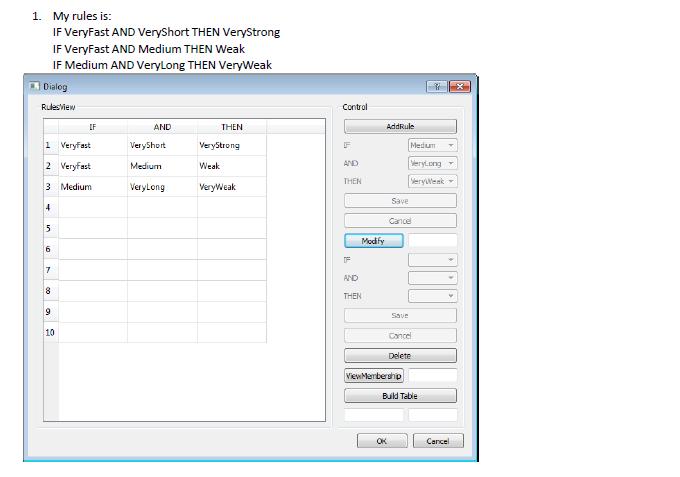Screen dimensions: 680x477
Task: Close the Dialog window with X
Action: click(x=459, y=86)
